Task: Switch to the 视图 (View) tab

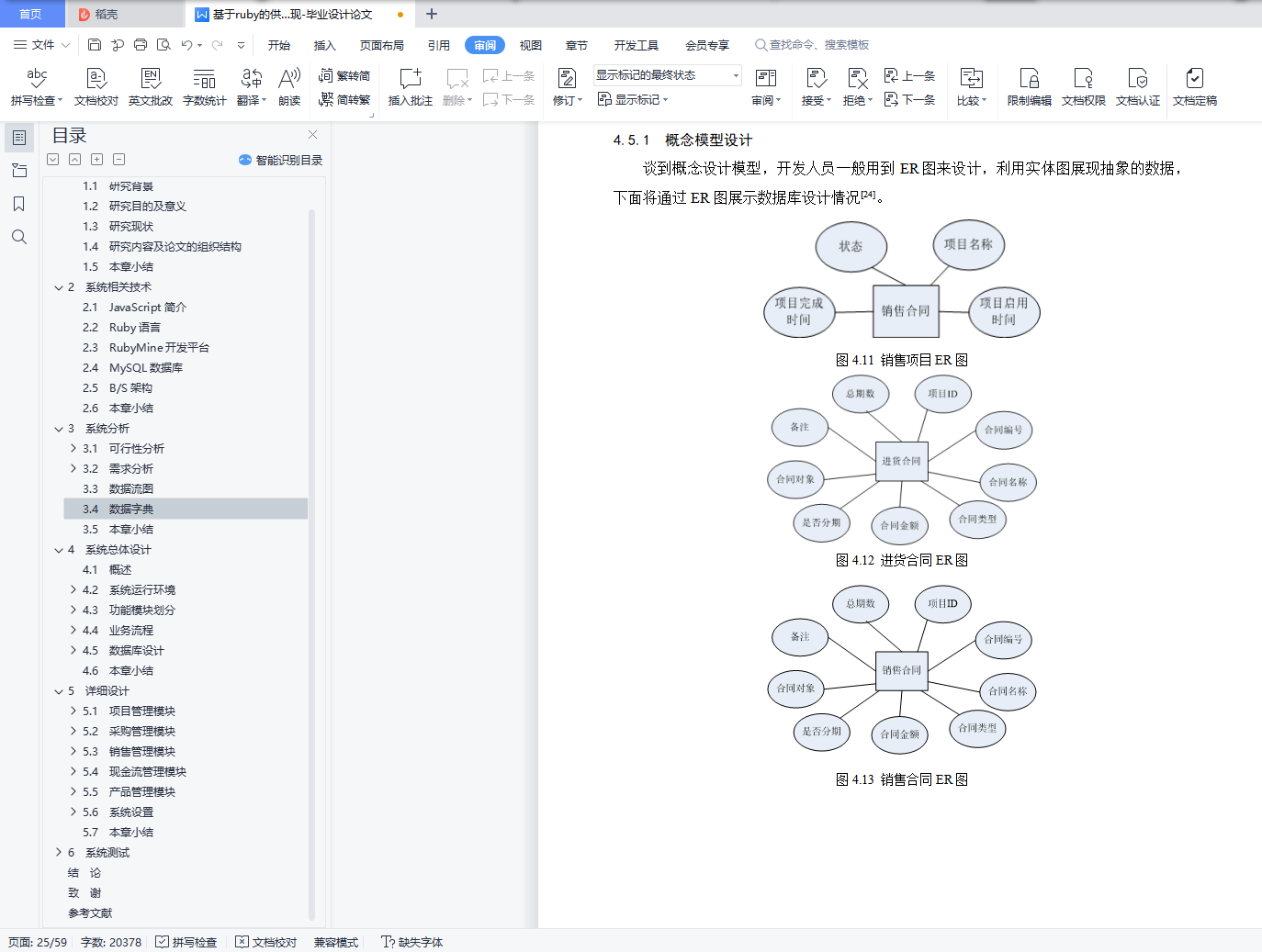Action: pyautogui.click(x=531, y=45)
